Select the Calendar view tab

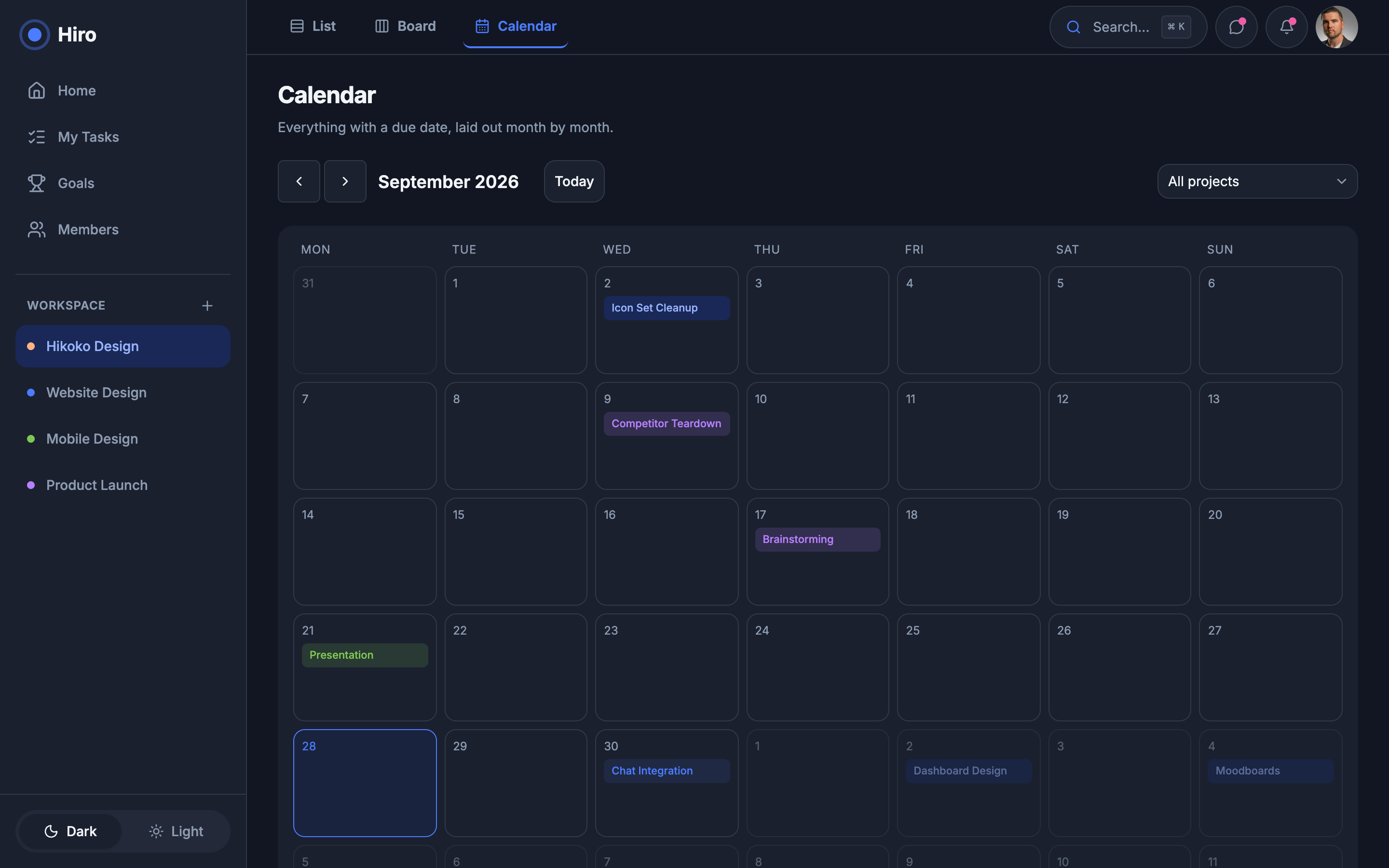[516, 27]
